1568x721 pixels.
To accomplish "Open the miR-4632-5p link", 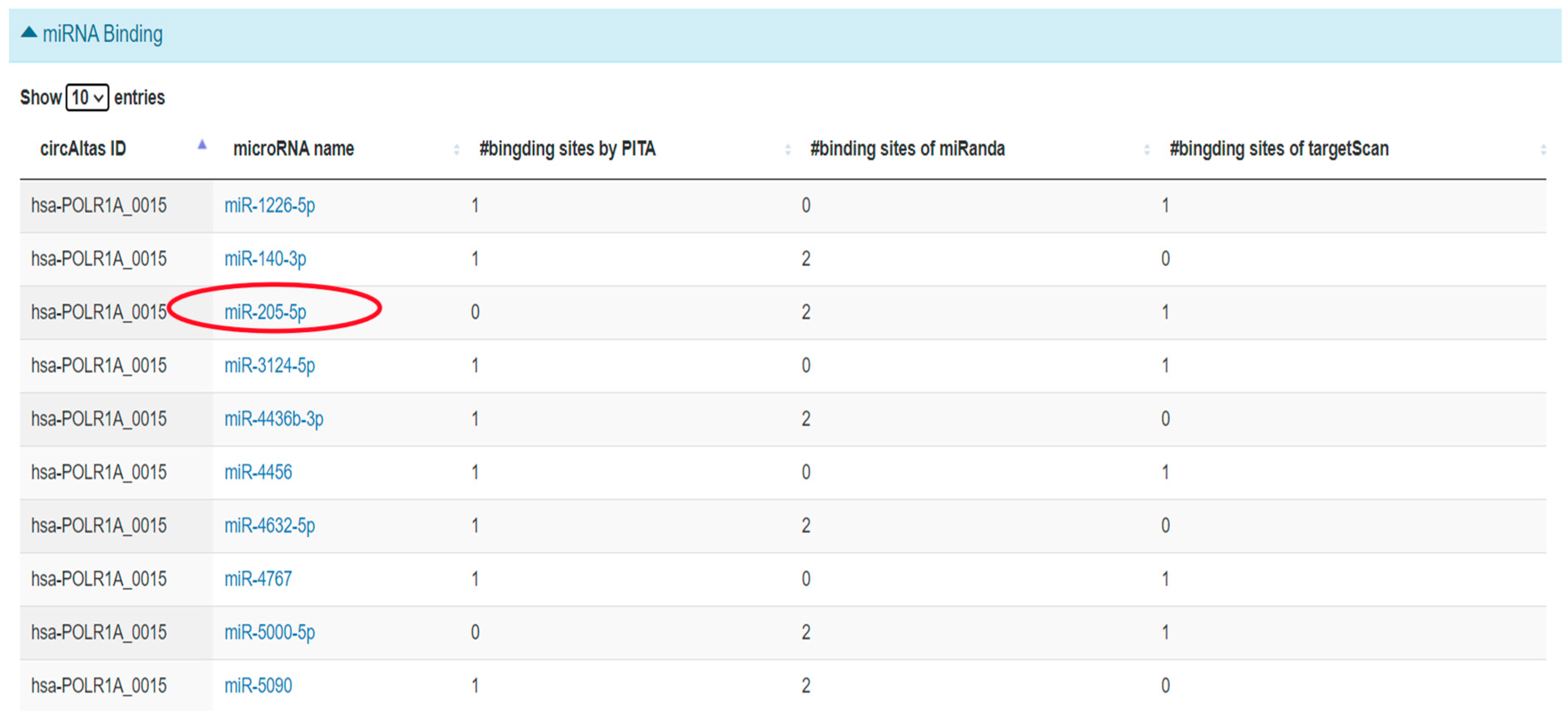I will coord(270,526).
